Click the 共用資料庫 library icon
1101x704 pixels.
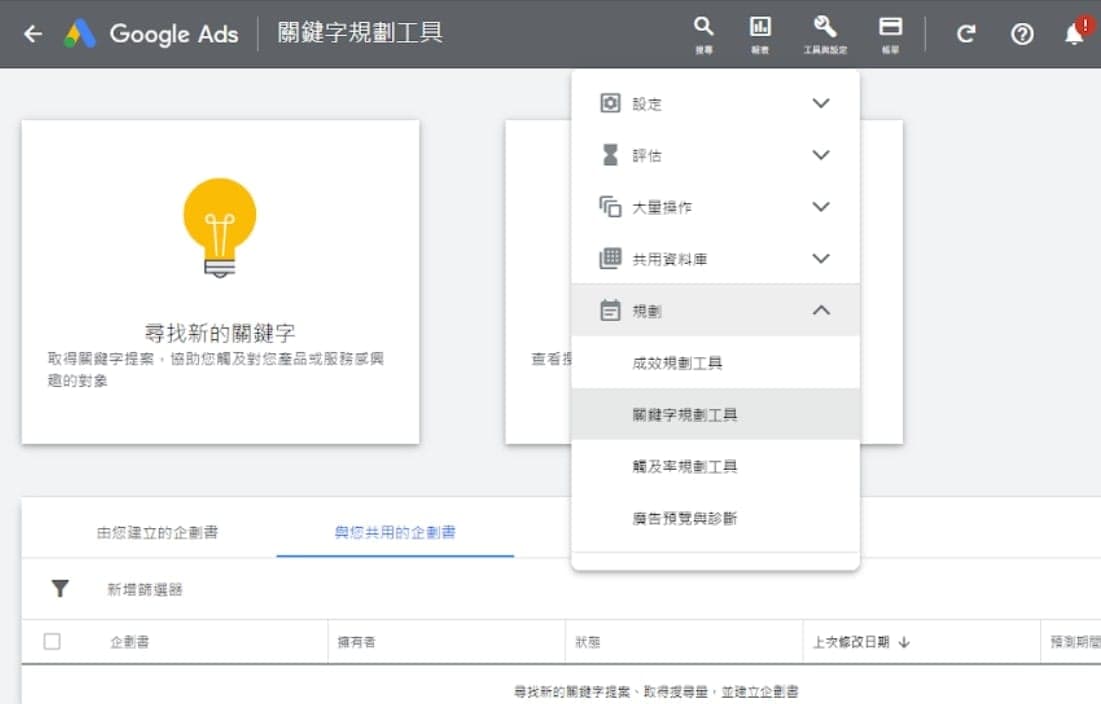point(610,258)
